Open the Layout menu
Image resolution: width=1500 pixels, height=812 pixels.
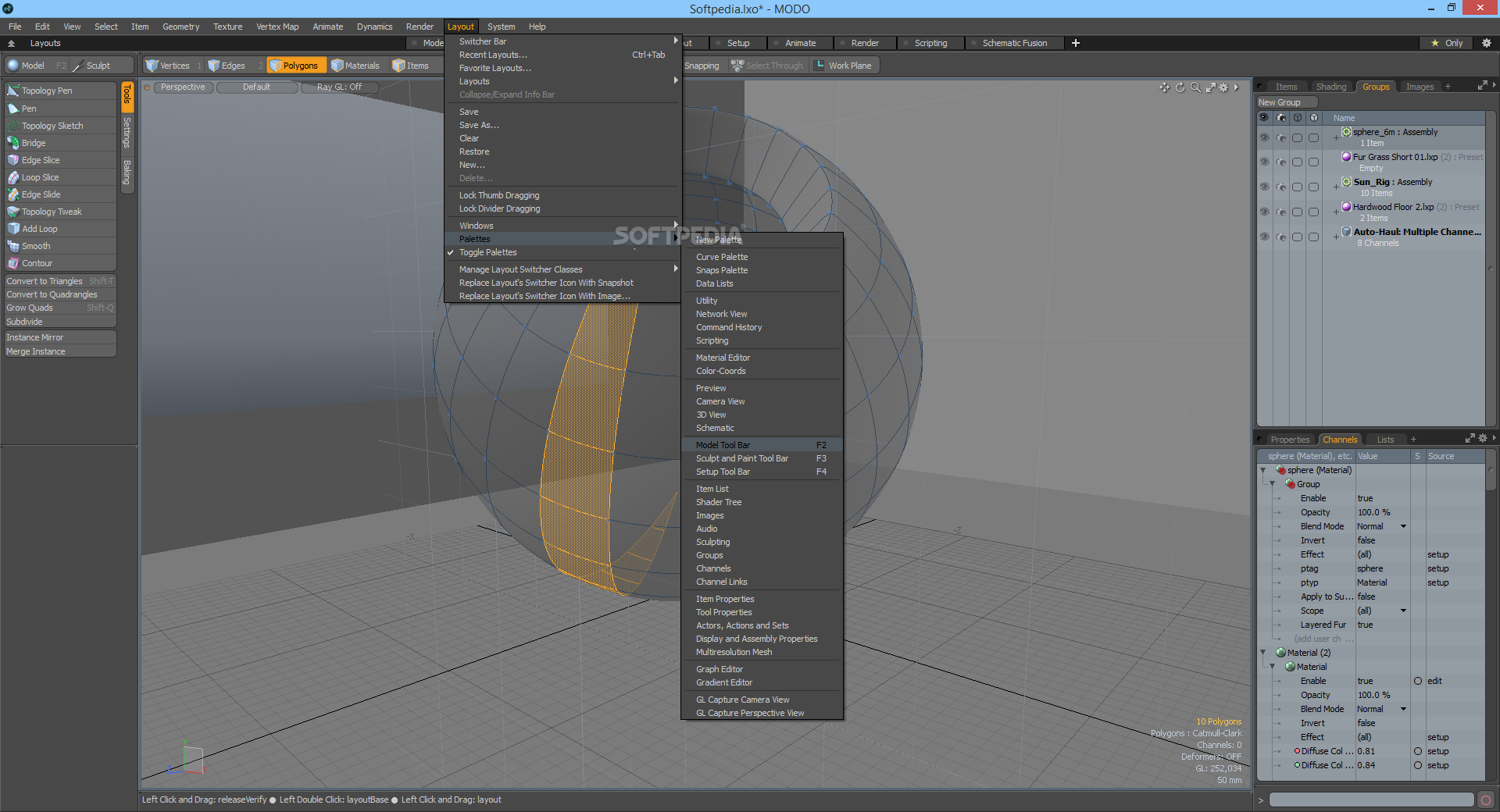pos(461,27)
